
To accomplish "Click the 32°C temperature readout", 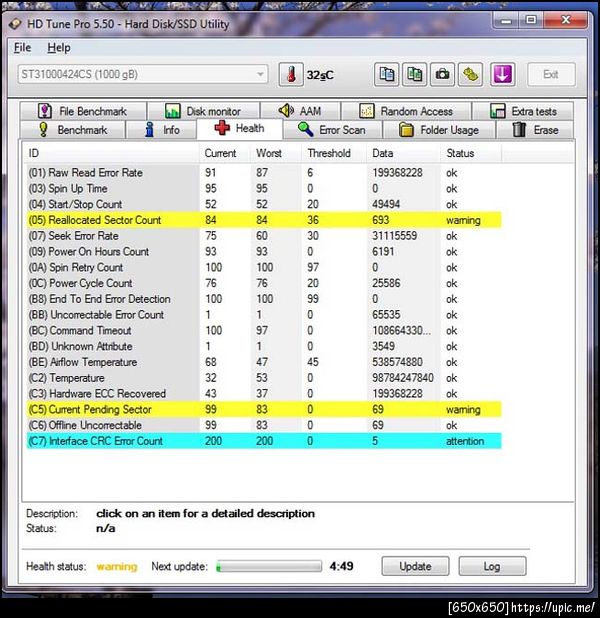I will pyautogui.click(x=320, y=75).
